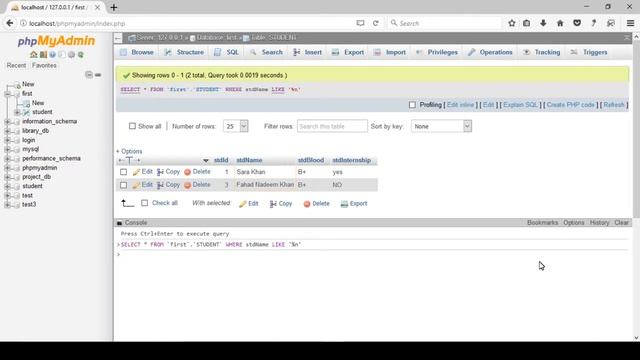This screenshot has height=360, width=640.
Task: Click the browser reload icon
Action: (x=376, y=23)
